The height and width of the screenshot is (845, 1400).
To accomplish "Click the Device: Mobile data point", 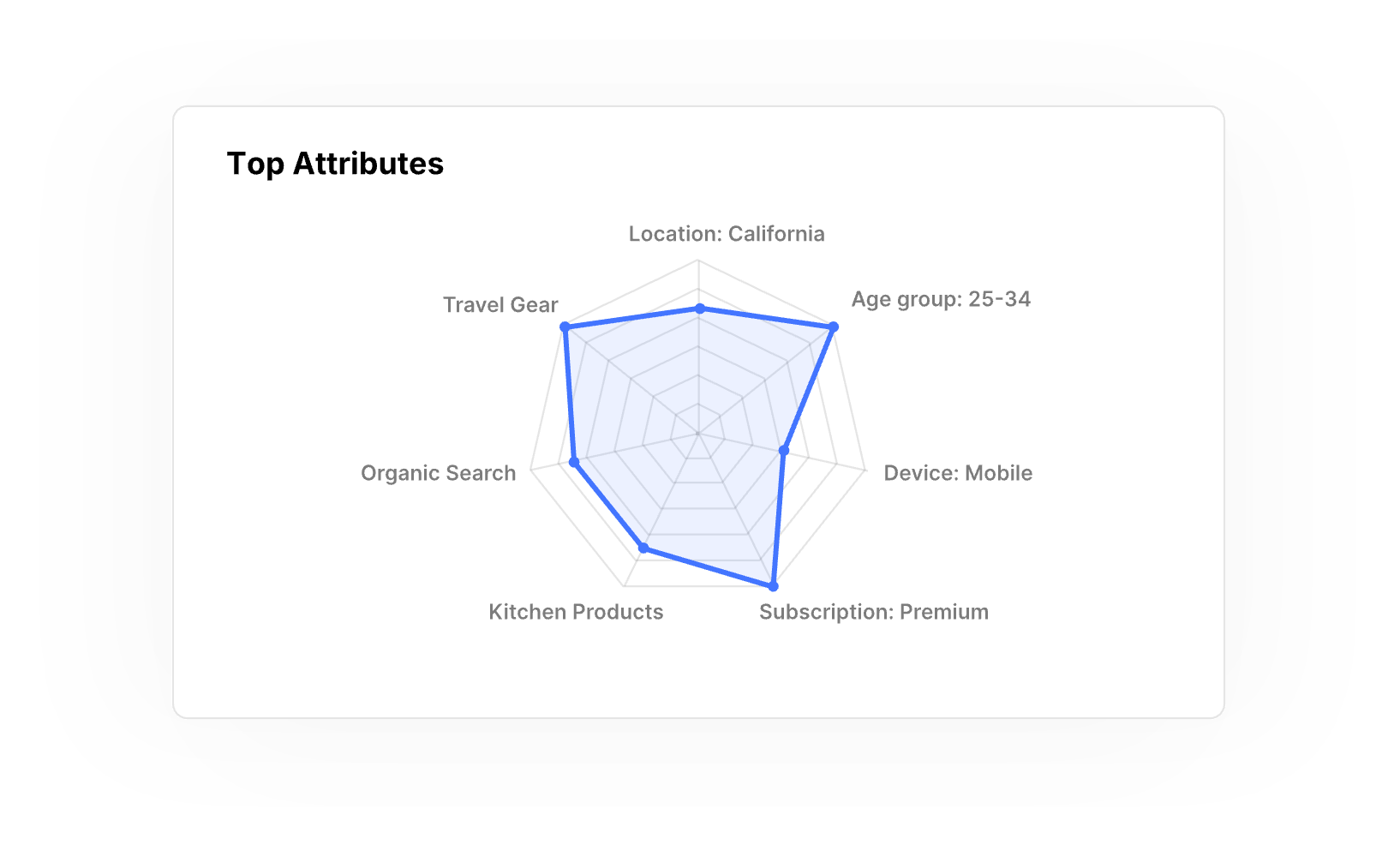I will click(x=783, y=451).
